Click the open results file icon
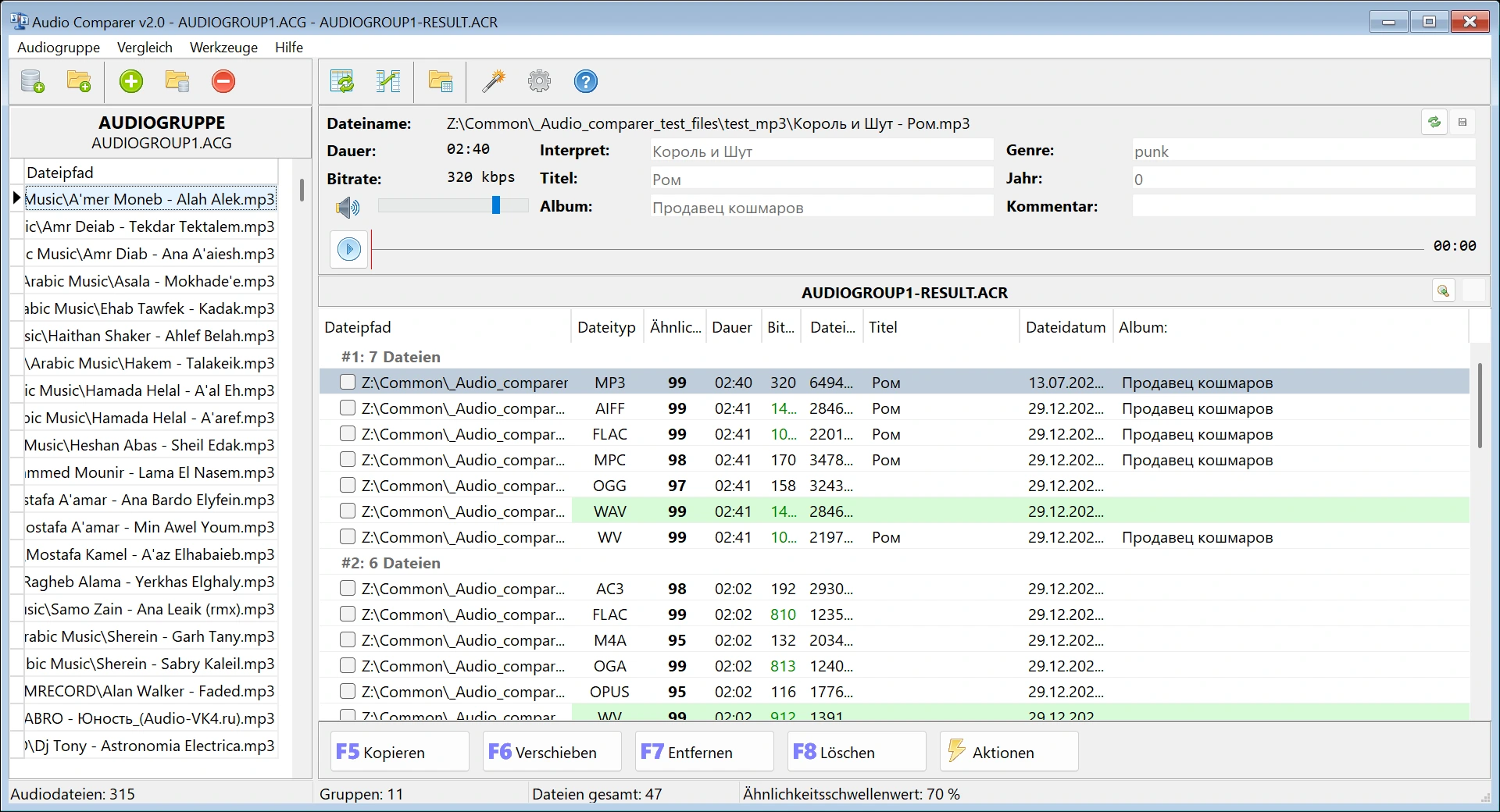This screenshot has width=1500, height=812. [441, 81]
